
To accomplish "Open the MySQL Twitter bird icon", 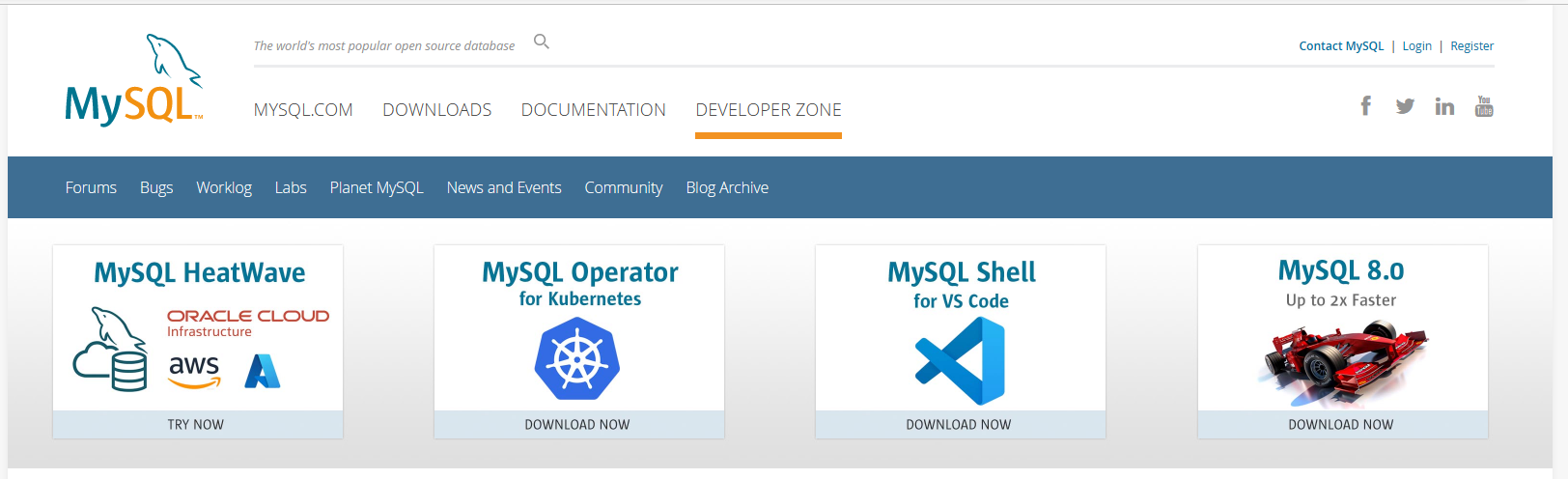I will point(1405,106).
